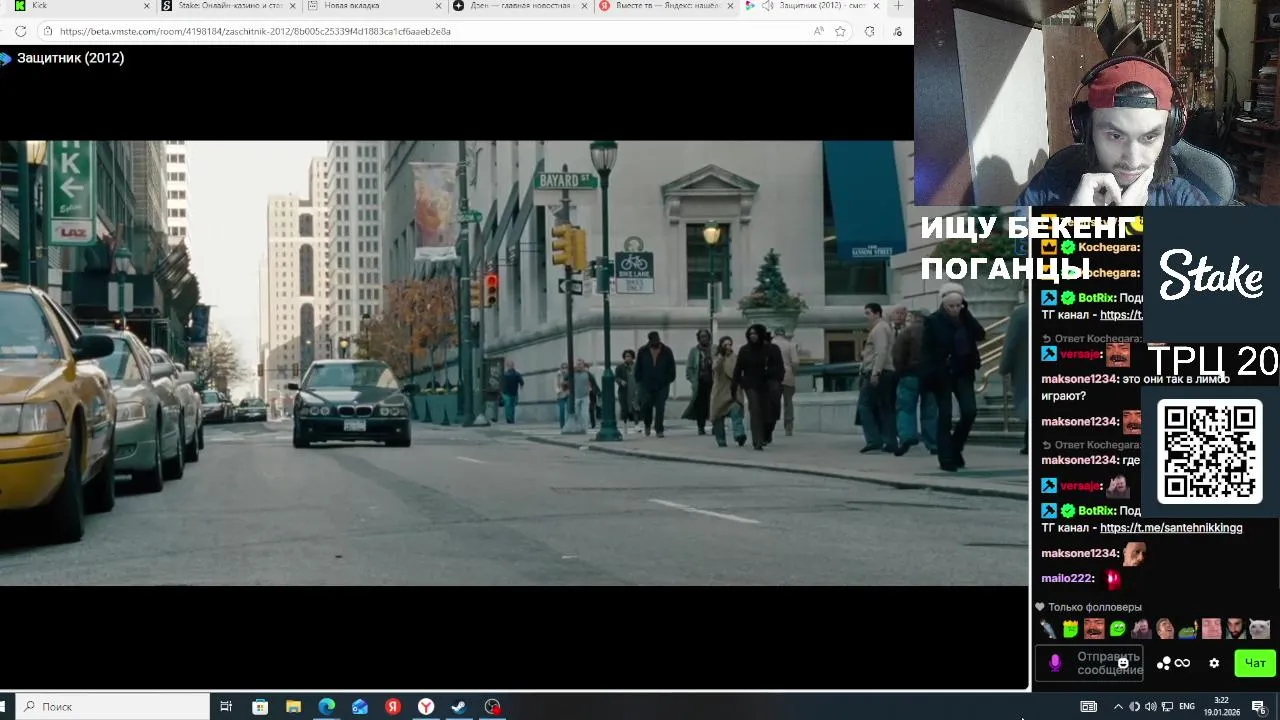Reload the current page
Image resolution: width=1280 pixels, height=720 pixels.
(x=20, y=31)
